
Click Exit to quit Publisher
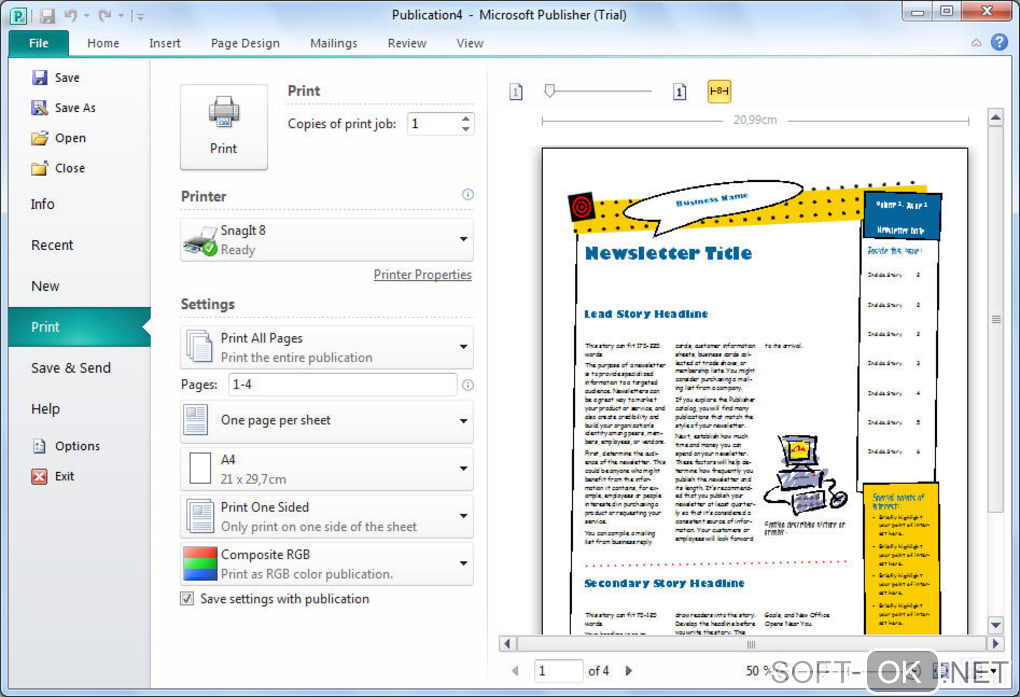click(x=53, y=476)
